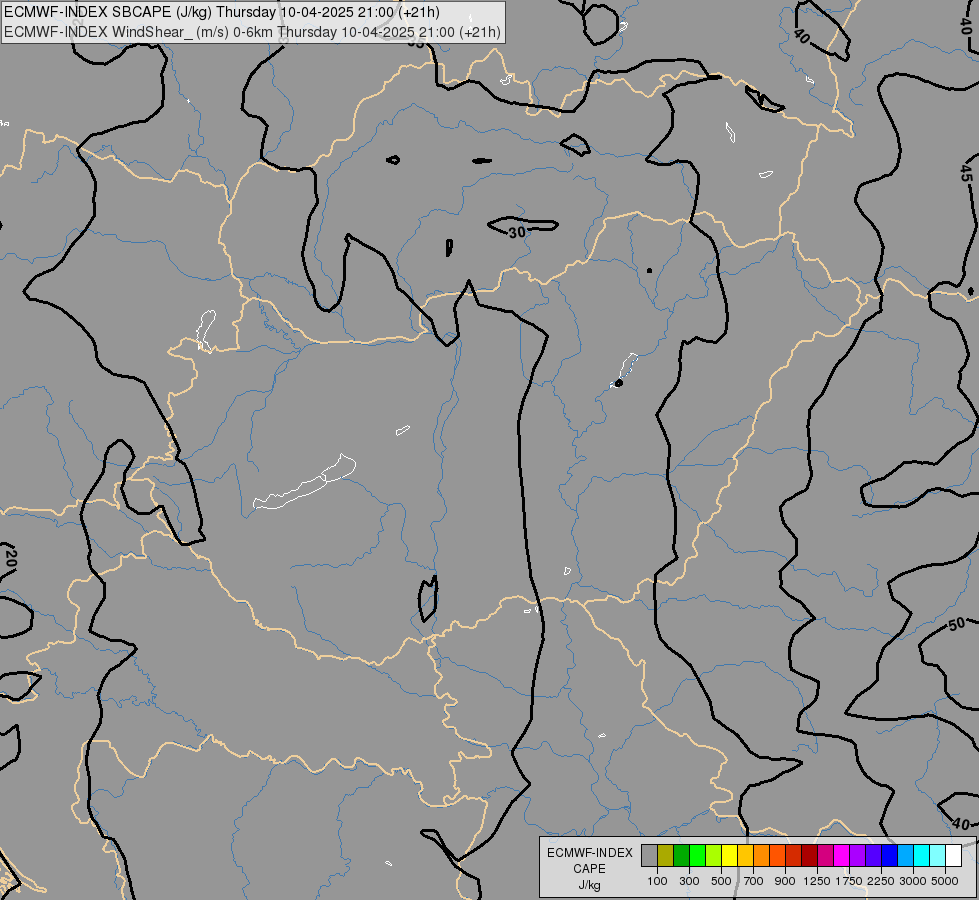Click the 45 wind shear contour label
979x900 pixels.
tap(967, 172)
